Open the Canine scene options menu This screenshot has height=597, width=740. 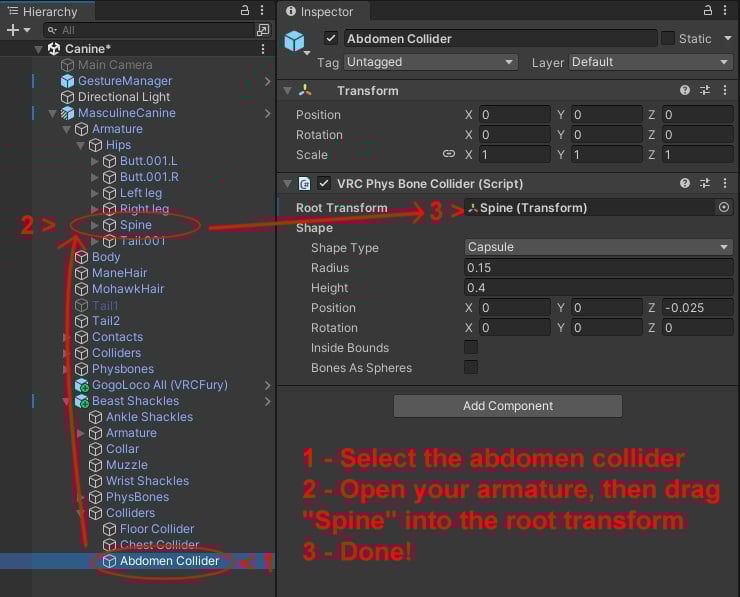click(x=262, y=49)
